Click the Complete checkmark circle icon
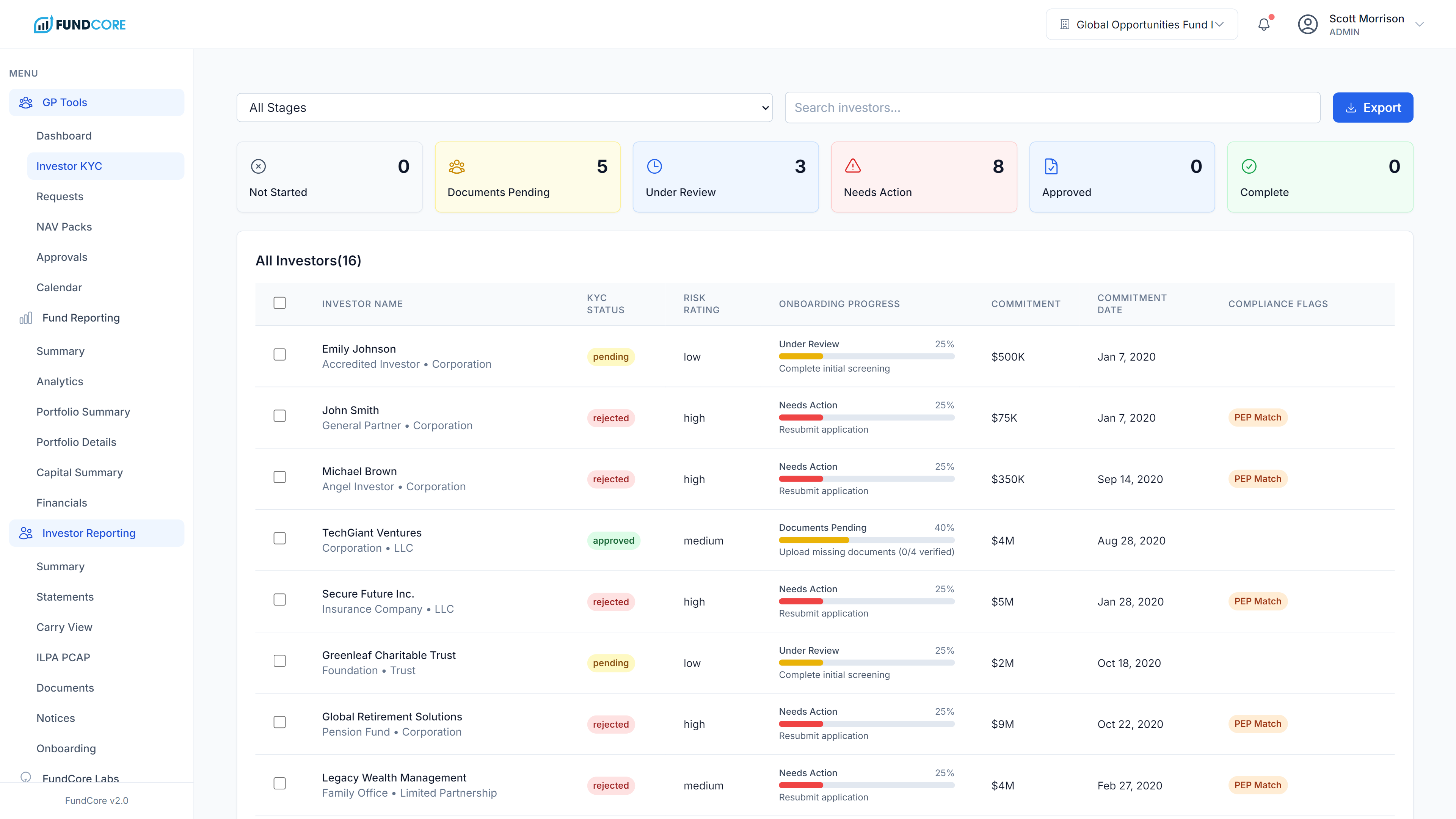This screenshot has width=1456, height=819. [x=1249, y=166]
